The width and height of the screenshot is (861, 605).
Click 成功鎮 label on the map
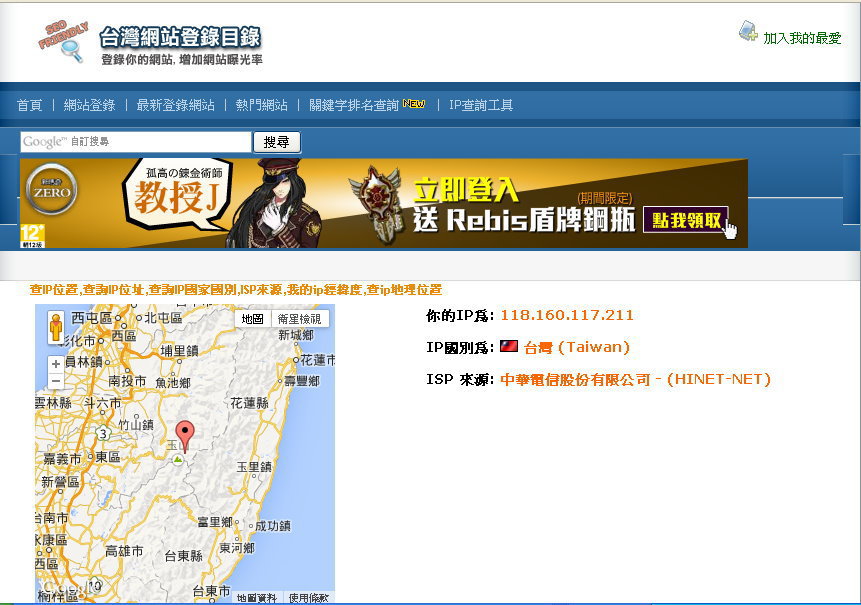tap(273, 525)
